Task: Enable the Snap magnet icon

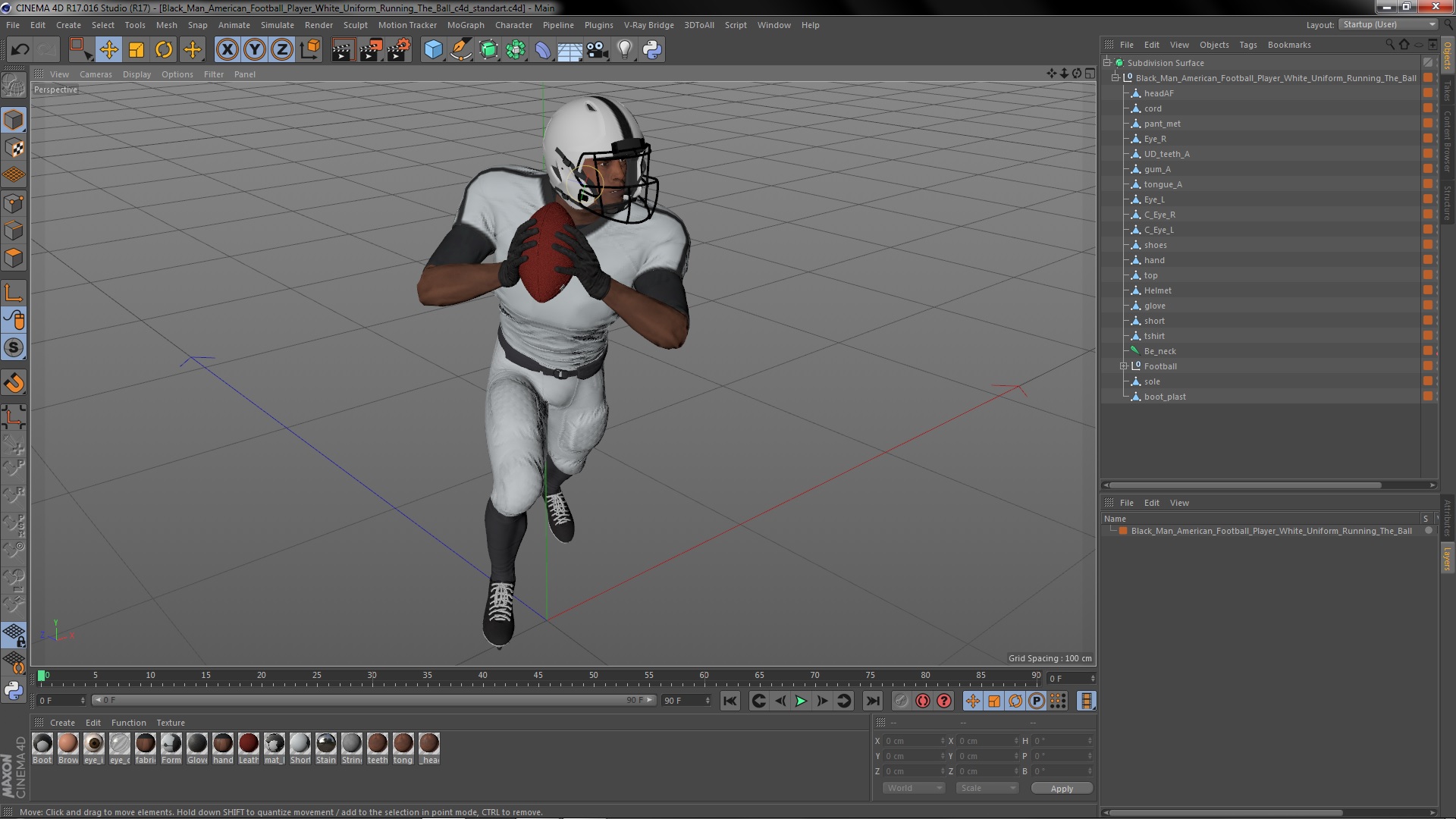Action: click(x=14, y=383)
